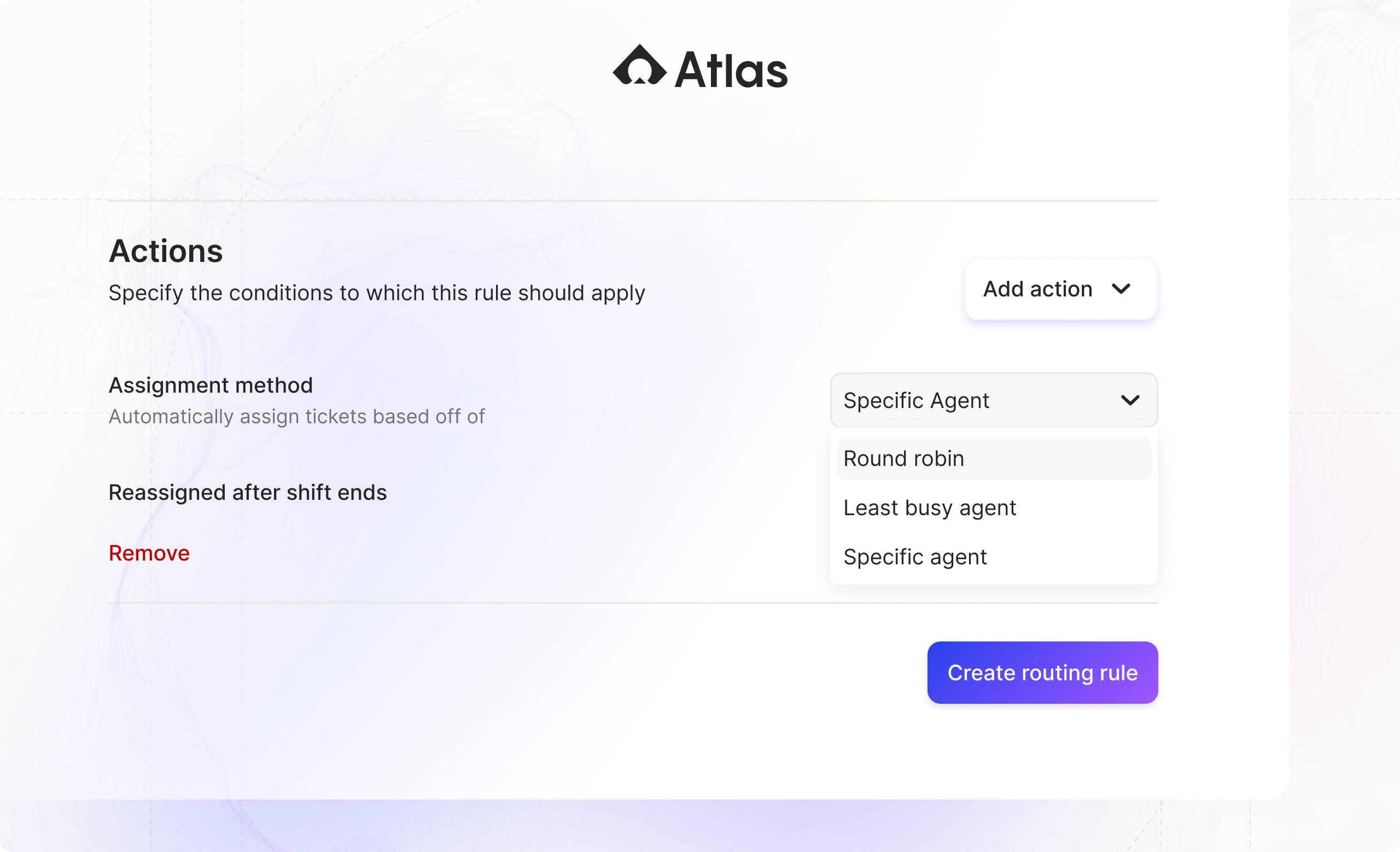Open the Add action dropdown

click(1060, 289)
